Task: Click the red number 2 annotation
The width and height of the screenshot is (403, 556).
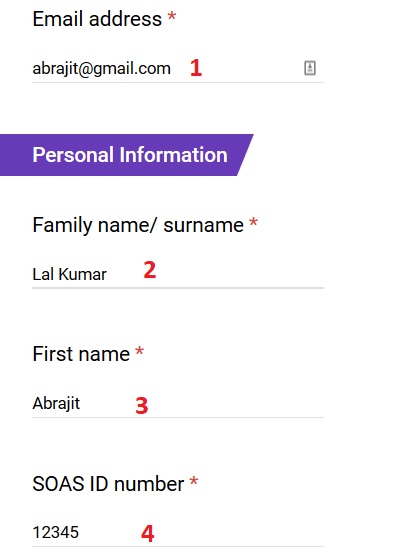Action: (150, 270)
